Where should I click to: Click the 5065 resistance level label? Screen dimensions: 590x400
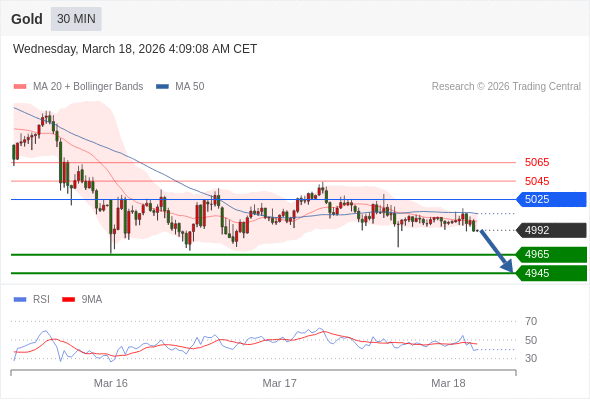(x=537, y=163)
